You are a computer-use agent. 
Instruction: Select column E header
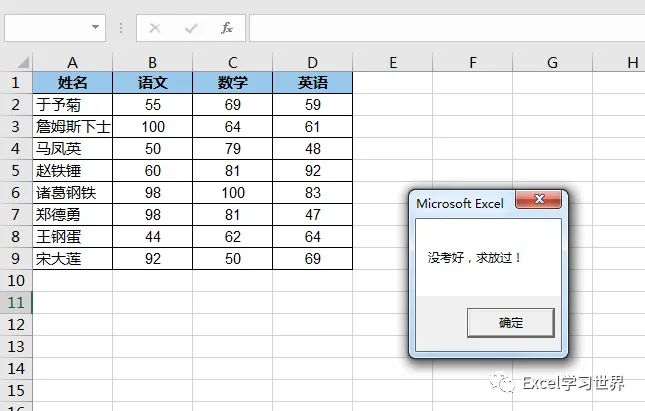point(392,62)
